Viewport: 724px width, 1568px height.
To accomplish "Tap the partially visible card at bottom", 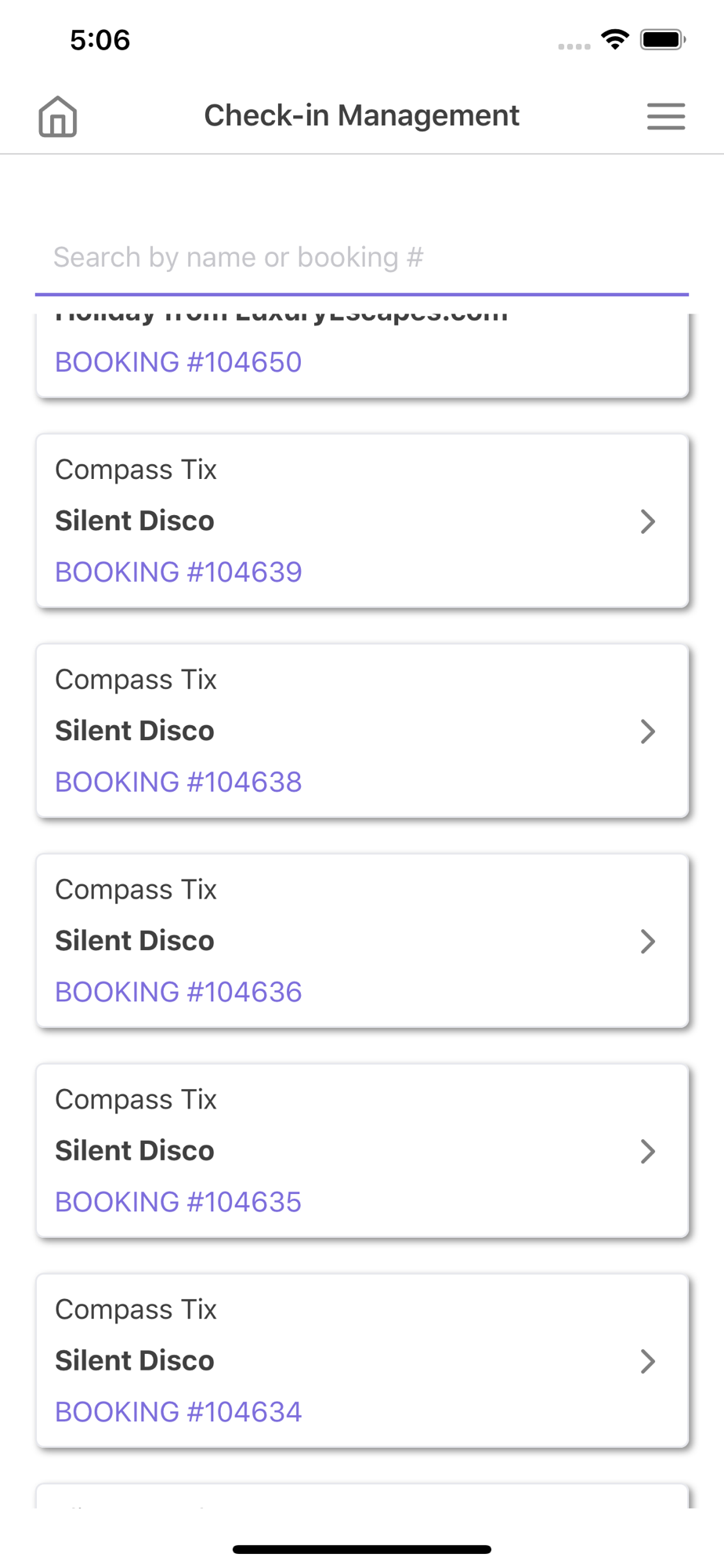I will pyautogui.click(x=361, y=1496).
